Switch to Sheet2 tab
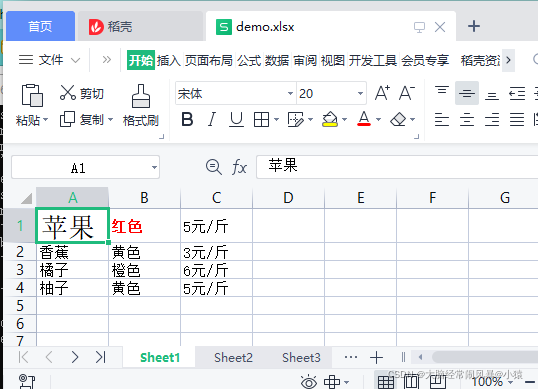This screenshot has height=389, width=538. 233,358
